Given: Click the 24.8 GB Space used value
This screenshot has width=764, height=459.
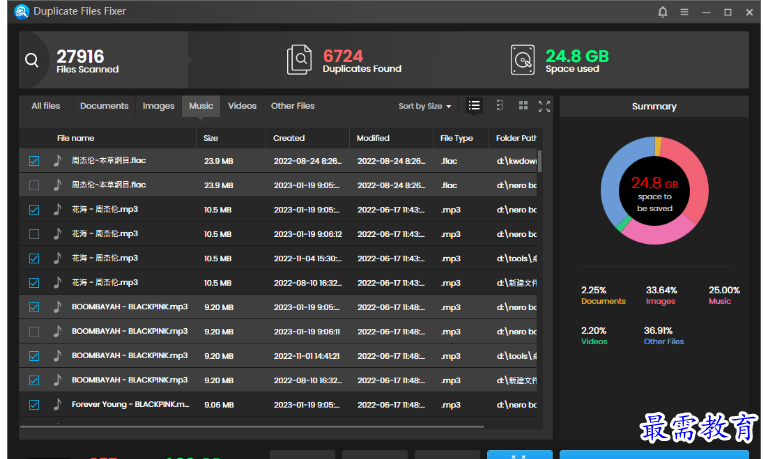Looking at the screenshot, I should tap(577, 60).
